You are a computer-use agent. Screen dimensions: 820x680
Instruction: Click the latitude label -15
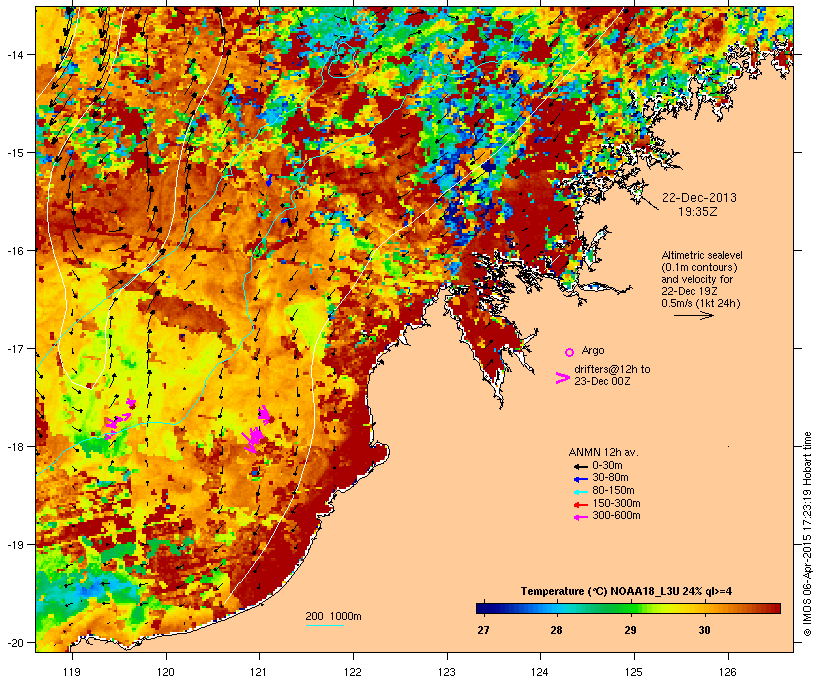(14, 153)
